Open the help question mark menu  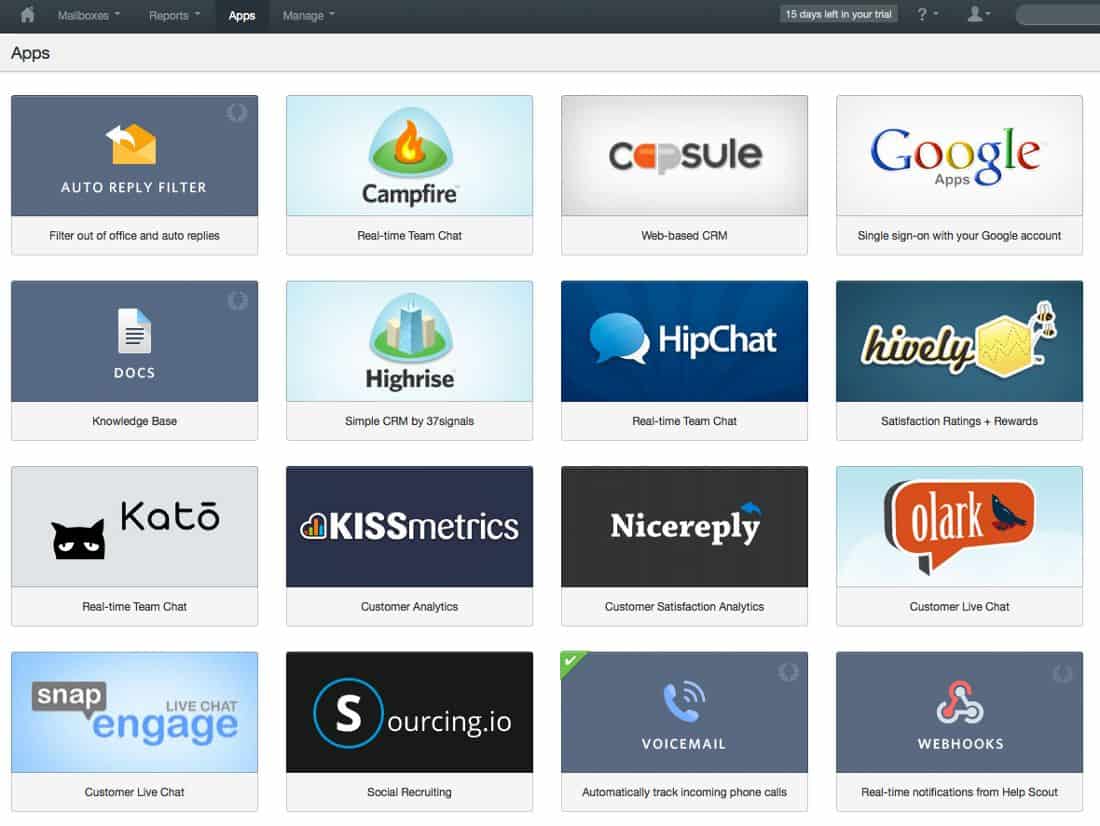tap(927, 14)
